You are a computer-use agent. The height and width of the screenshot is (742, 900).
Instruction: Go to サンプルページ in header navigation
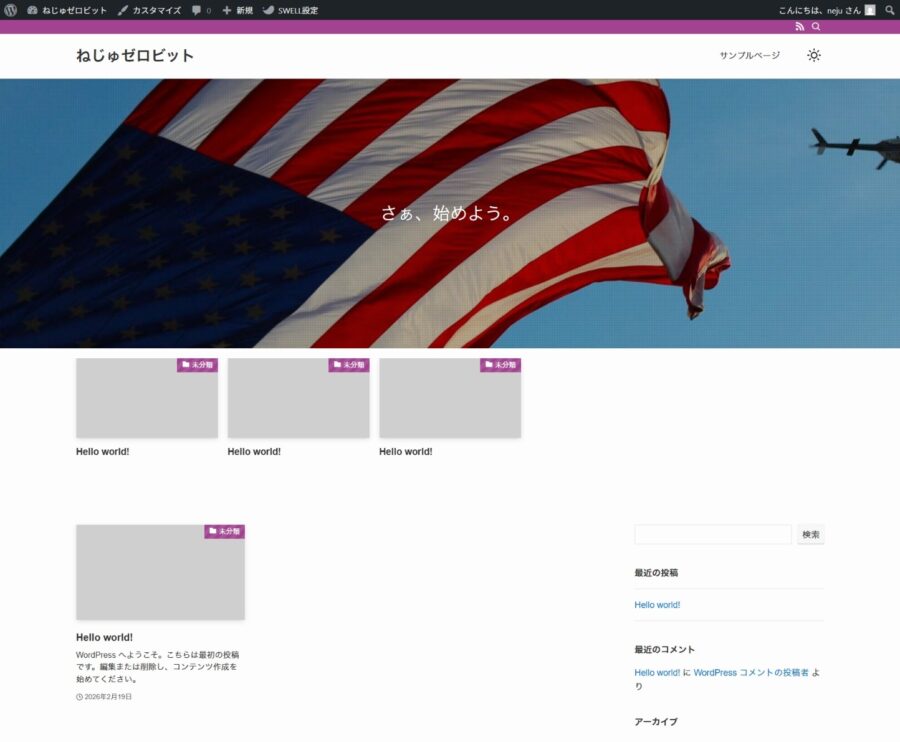749,56
